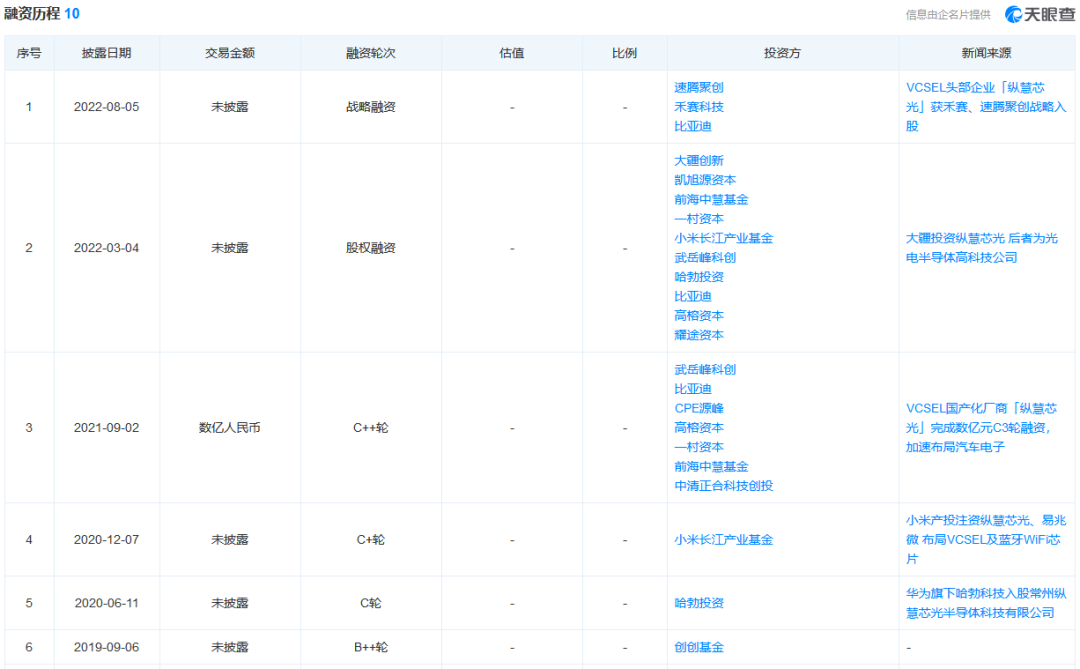Open 高榕资本 in the C++轮 row

tap(698, 427)
